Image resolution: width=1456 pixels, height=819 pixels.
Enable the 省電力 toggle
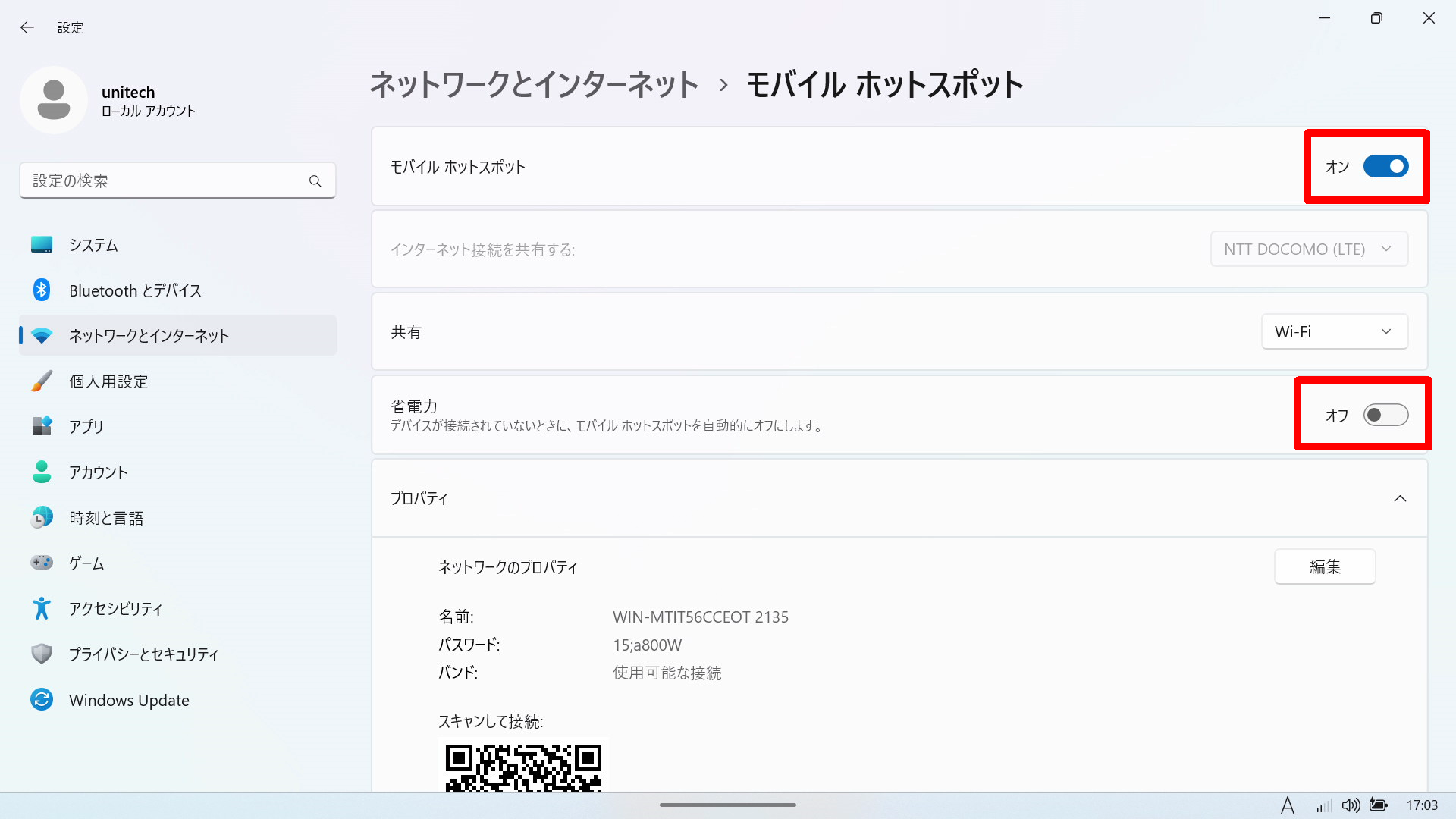(1385, 415)
